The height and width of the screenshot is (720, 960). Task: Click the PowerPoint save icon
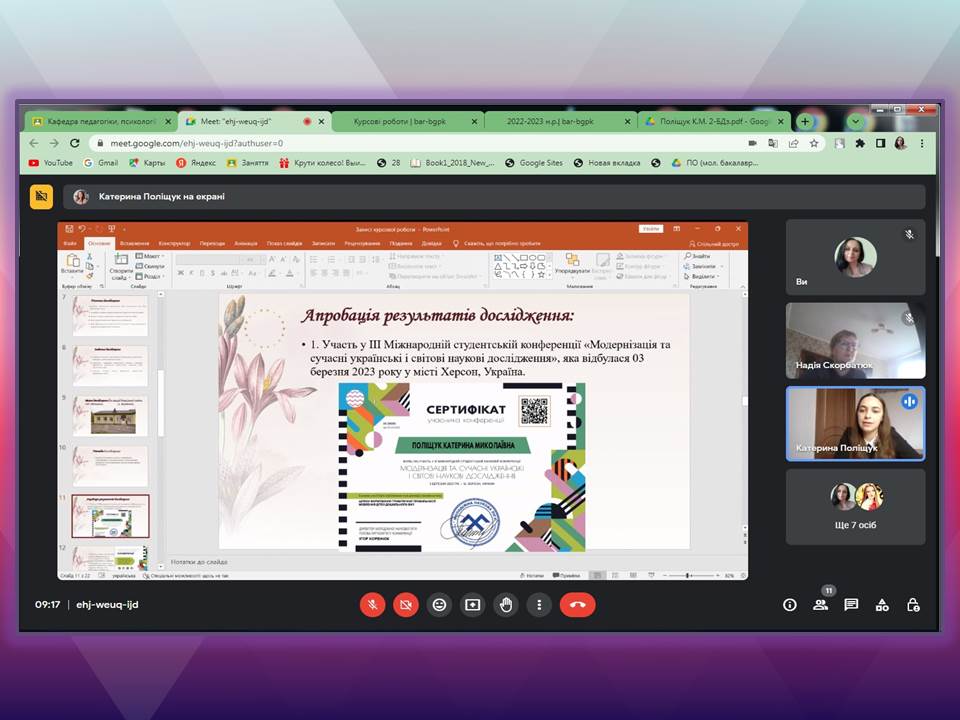[69, 229]
